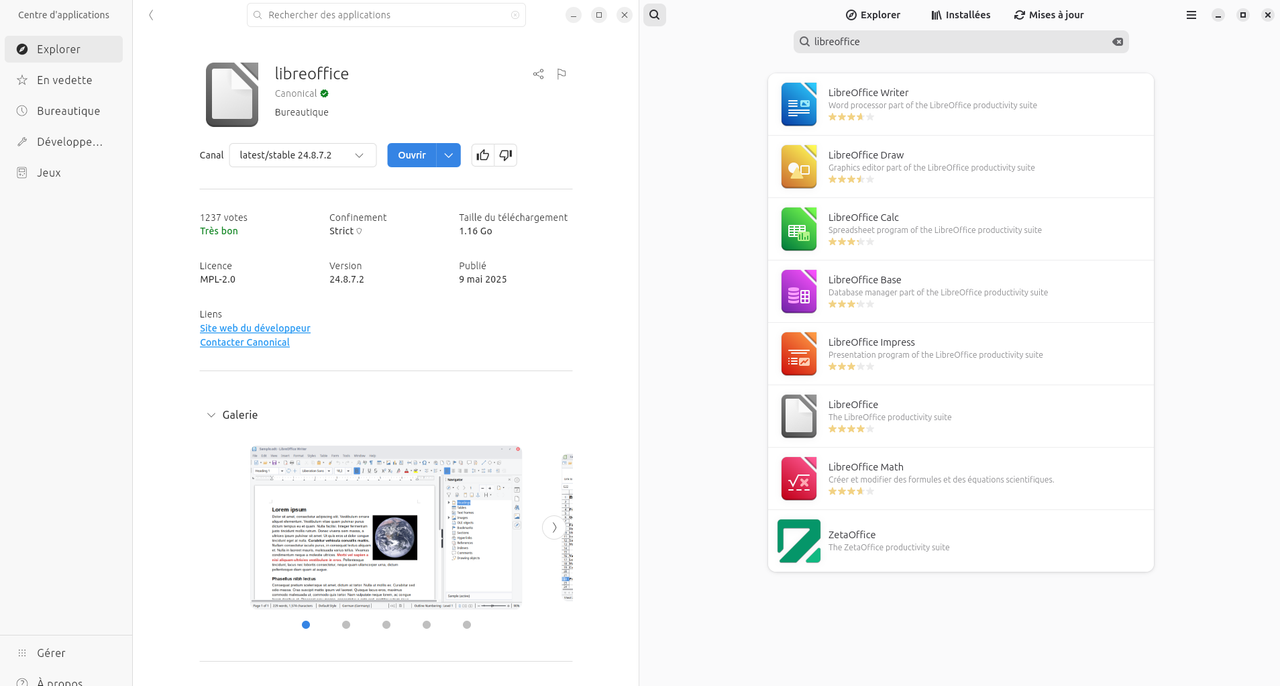Viewport: 1280px width, 686px height.
Task: Click the 9 mai 2025 publish date
Action: 483,279
